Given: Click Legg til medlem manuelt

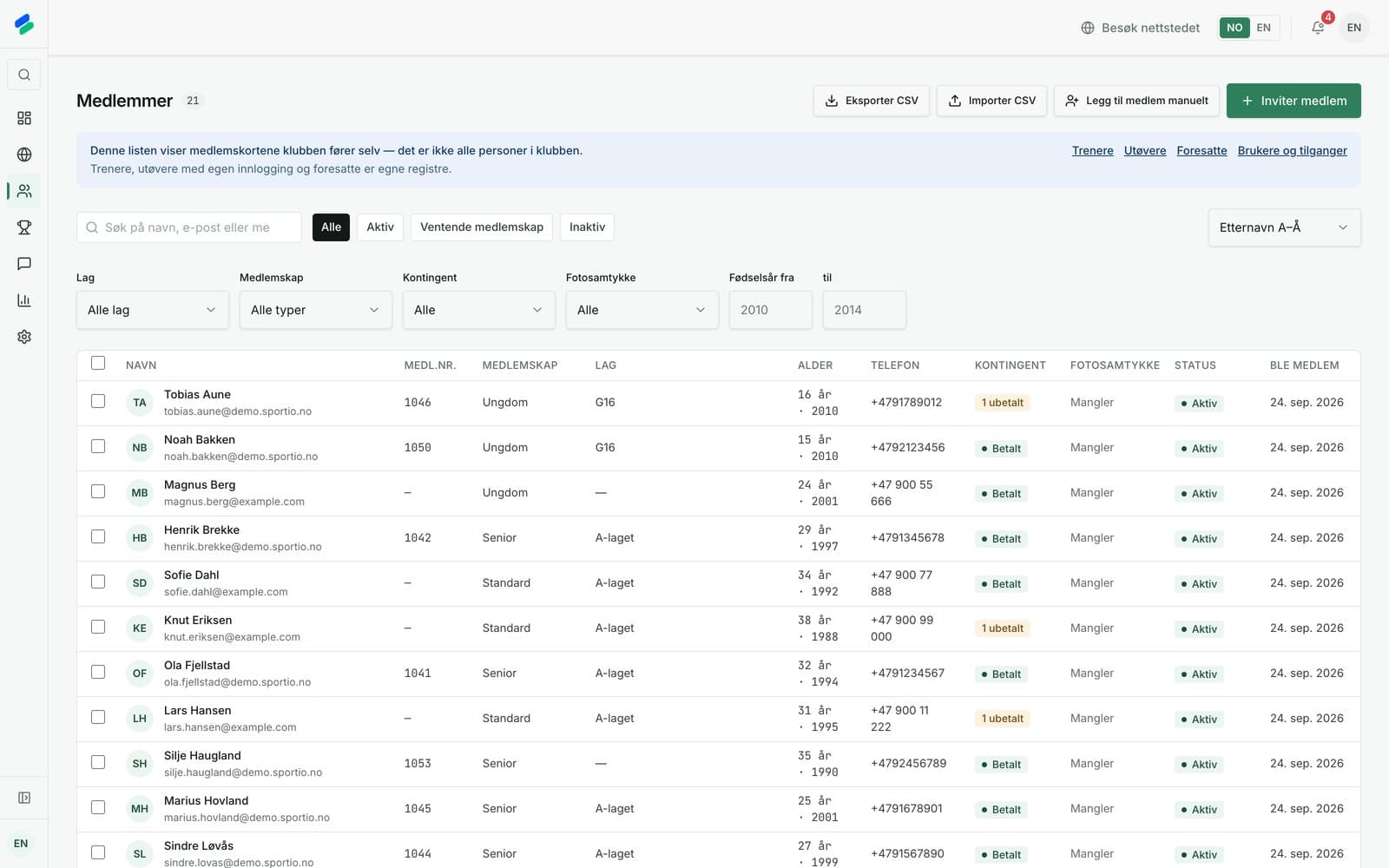Looking at the screenshot, I should click(x=1136, y=101).
